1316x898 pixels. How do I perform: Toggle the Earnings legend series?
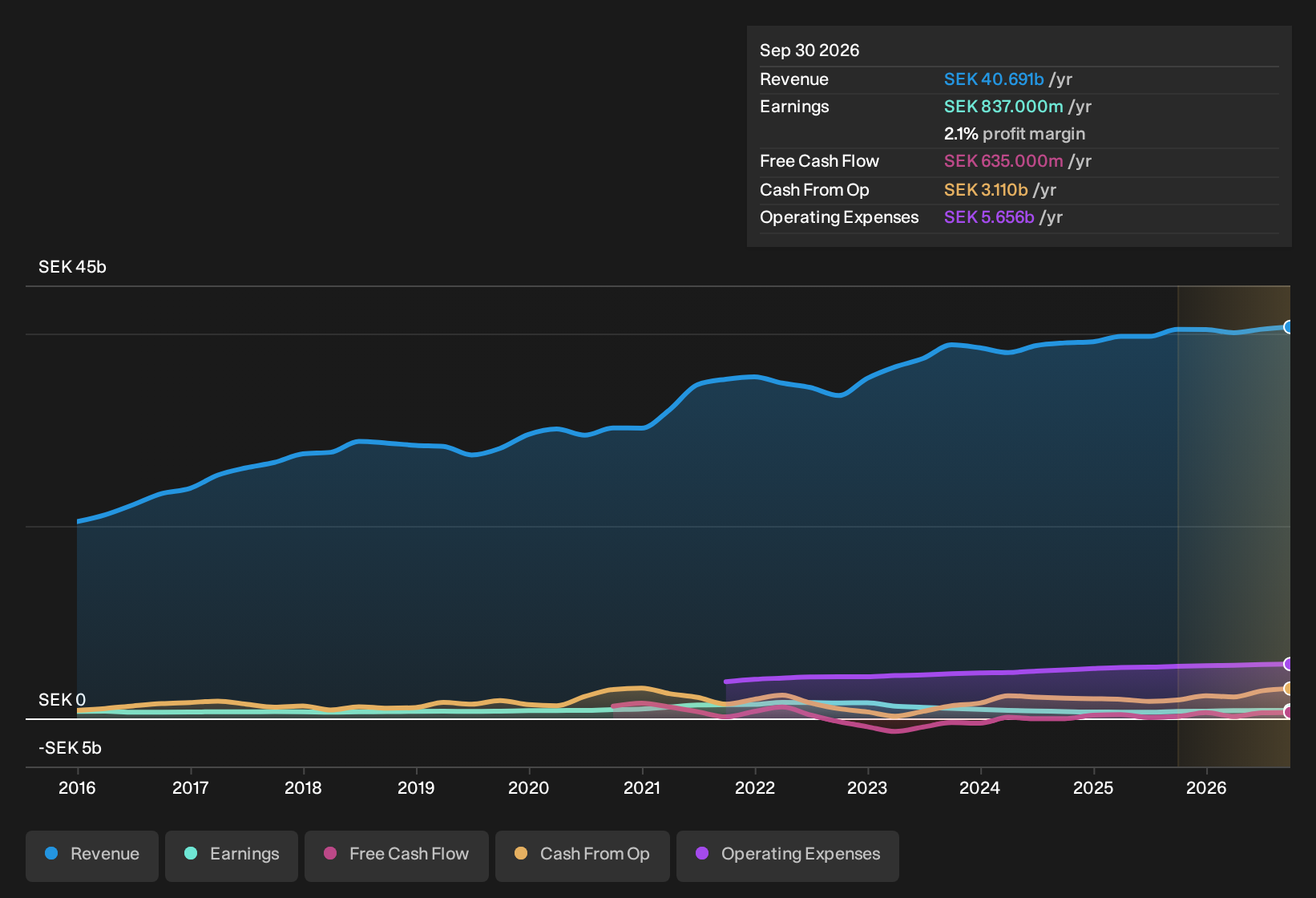click(x=232, y=855)
